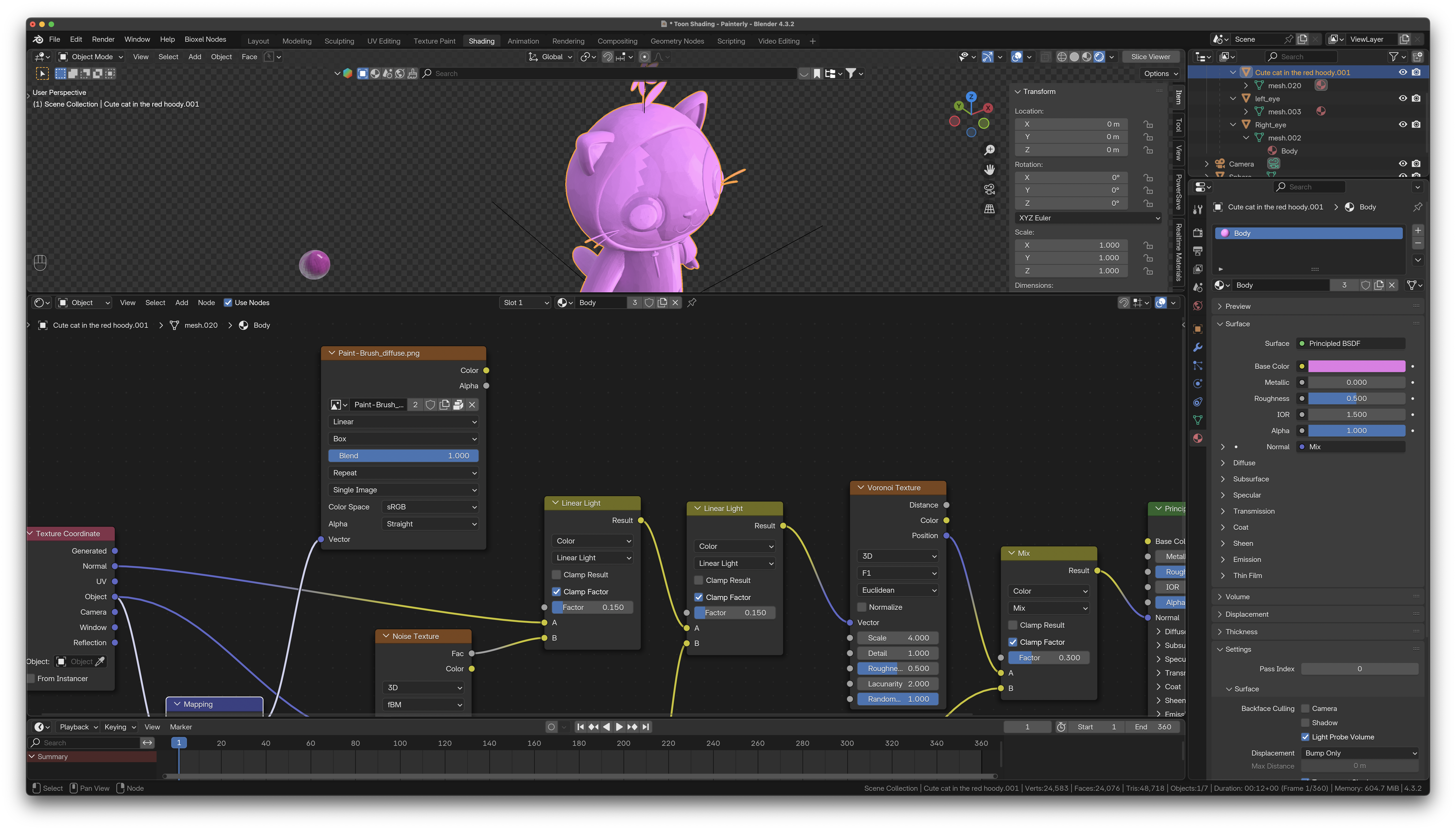Image resolution: width=1456 pixels, height=830 pixels.
Task: Enable Normalize in the Voronoi Texture node
Action: pyautogui.click(x=862, y=607)
